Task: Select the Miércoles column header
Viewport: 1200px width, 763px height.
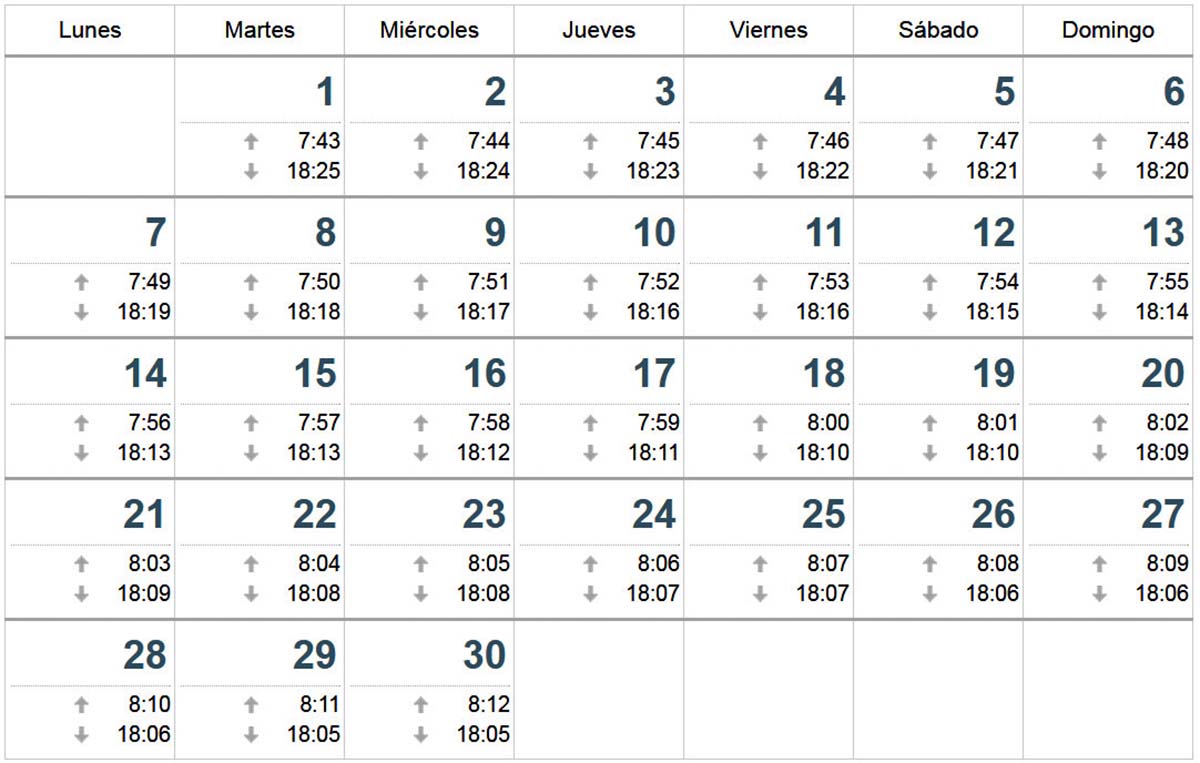Action: coord(429,30)
